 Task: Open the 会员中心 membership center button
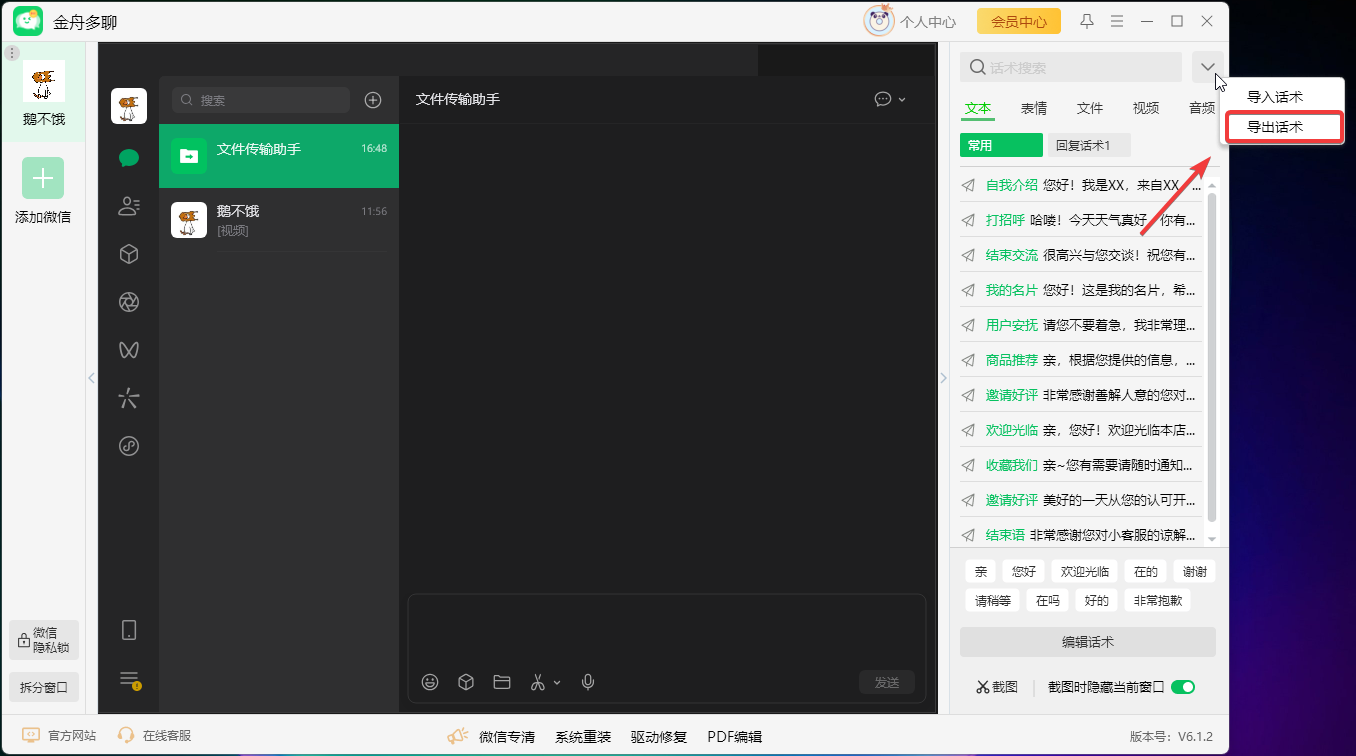[x=1018, y=21]
